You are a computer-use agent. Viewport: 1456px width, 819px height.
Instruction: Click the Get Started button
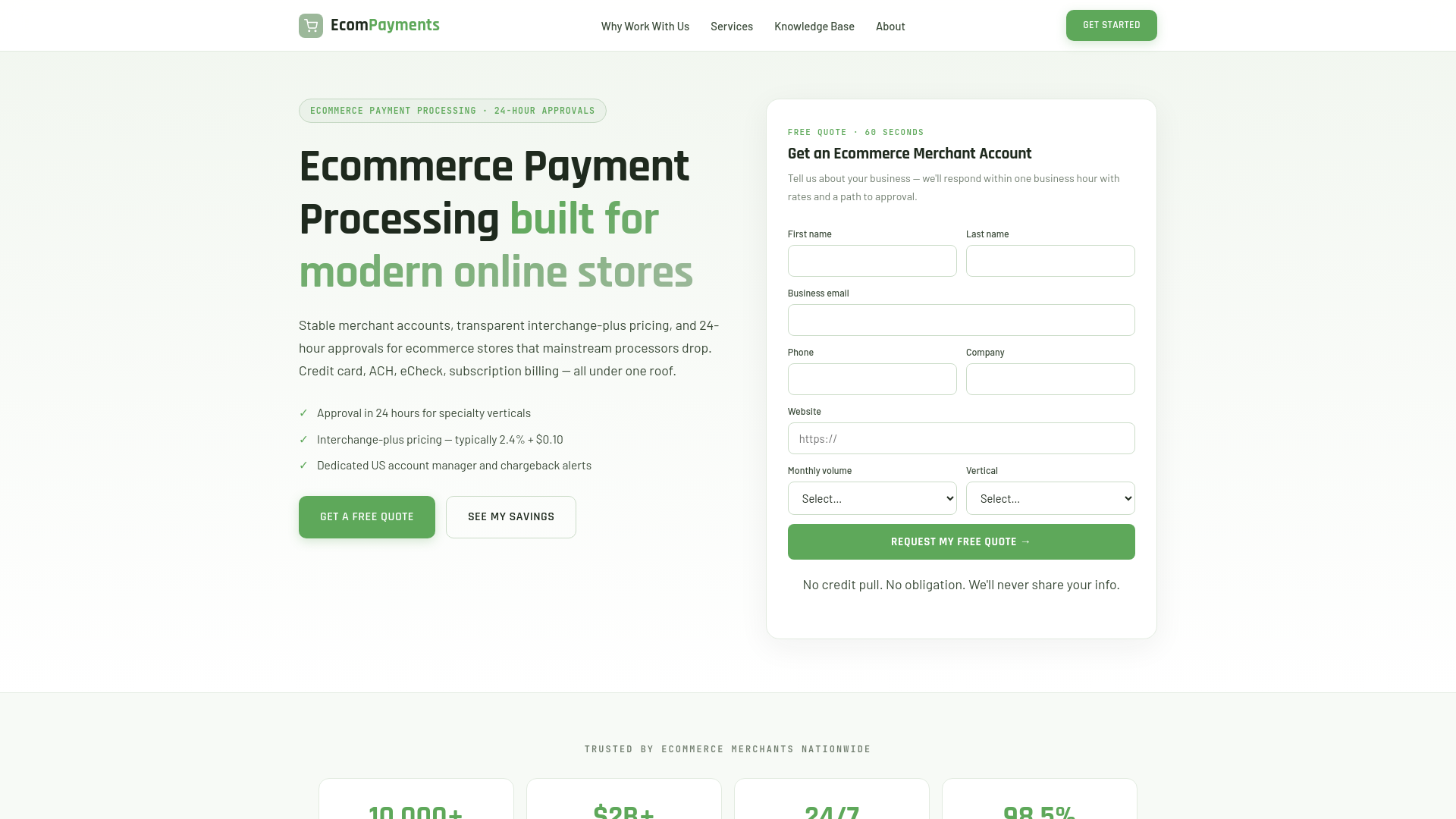click(x=1112, y=25)
